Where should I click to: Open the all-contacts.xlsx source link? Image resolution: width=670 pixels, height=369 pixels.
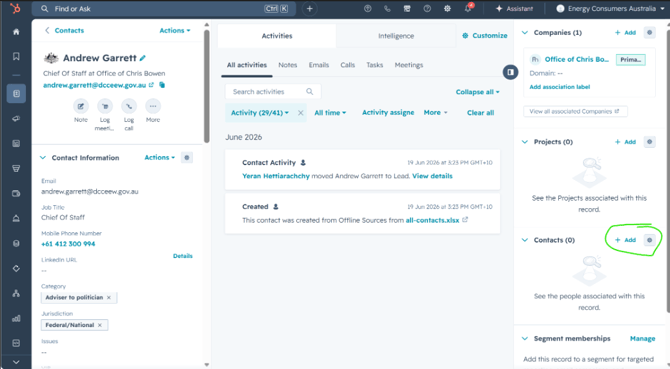pos(432,220)
